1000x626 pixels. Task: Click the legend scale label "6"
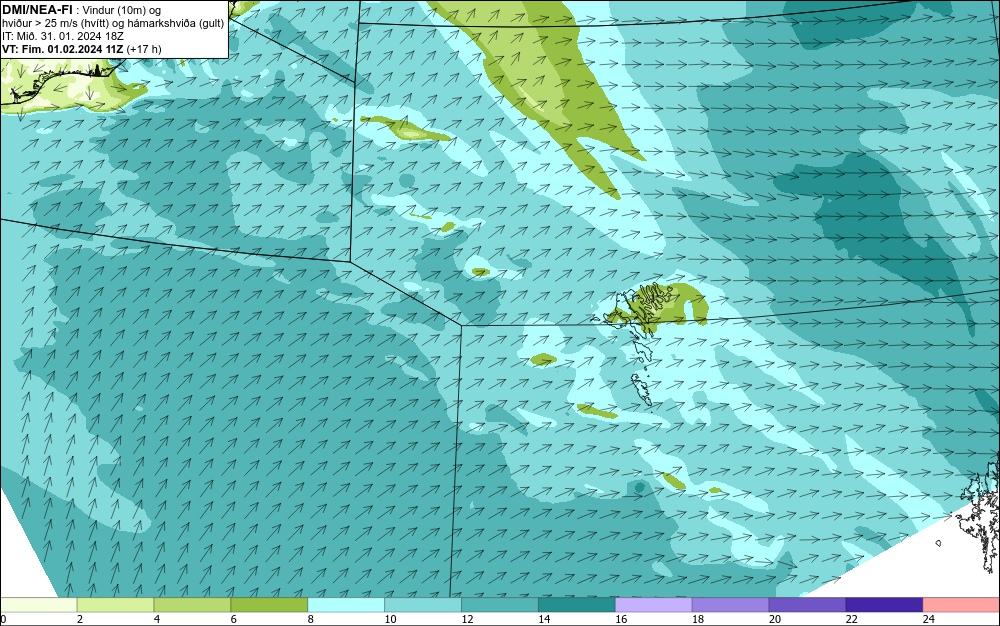233,619
